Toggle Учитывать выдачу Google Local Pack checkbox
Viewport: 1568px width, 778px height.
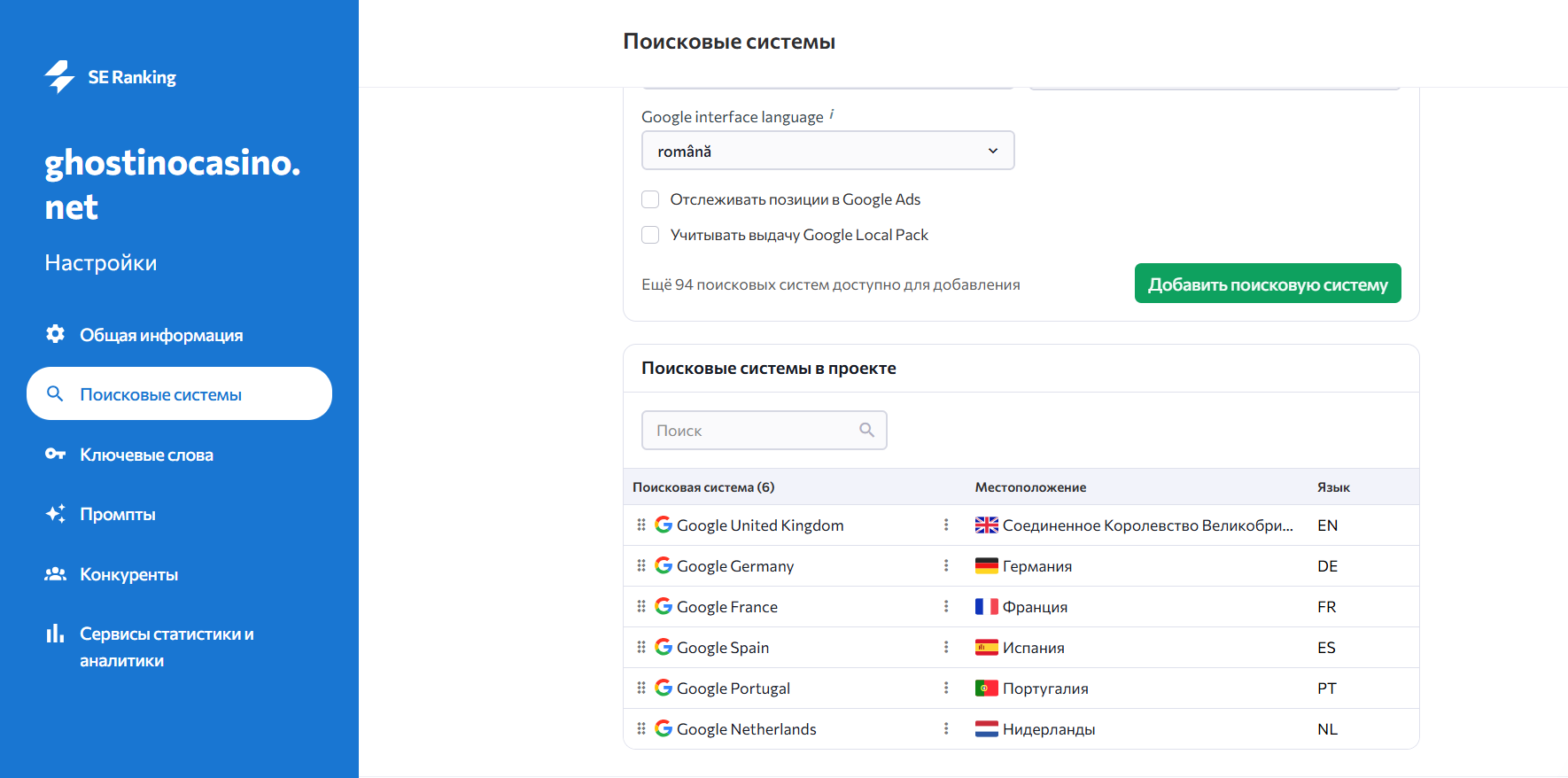650,235
